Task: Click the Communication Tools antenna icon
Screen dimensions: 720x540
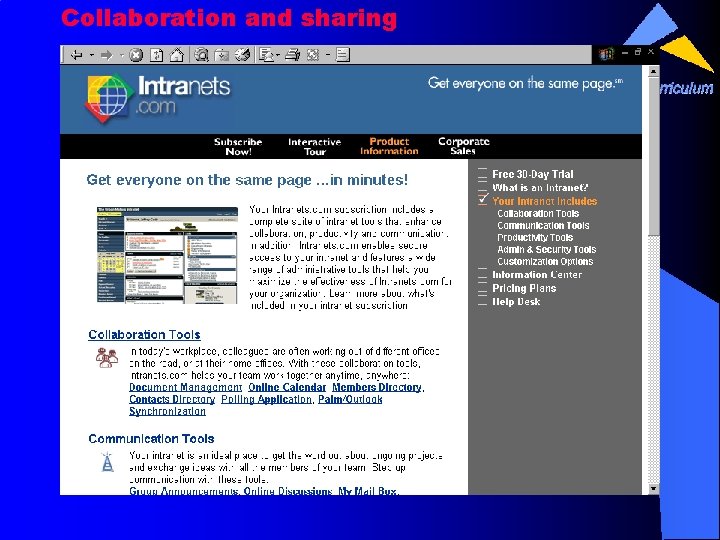Action: 107,462
